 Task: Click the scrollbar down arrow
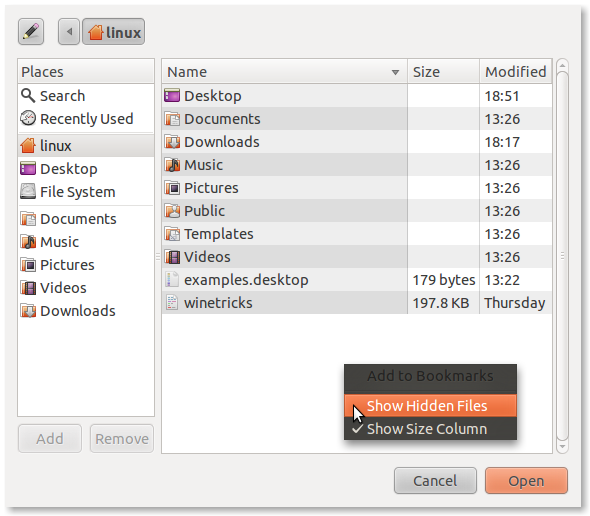(562, 447)
